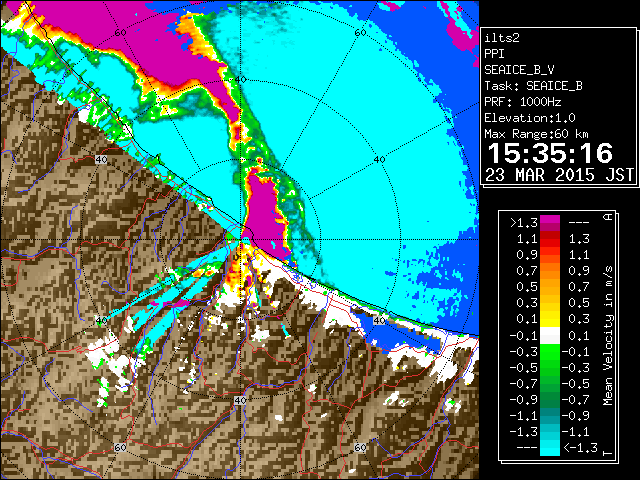Viewport: 640px width, 480px height.
Task: Click the 'Mean Velocity in m/s' legend title
Action: tap(608, 336)
